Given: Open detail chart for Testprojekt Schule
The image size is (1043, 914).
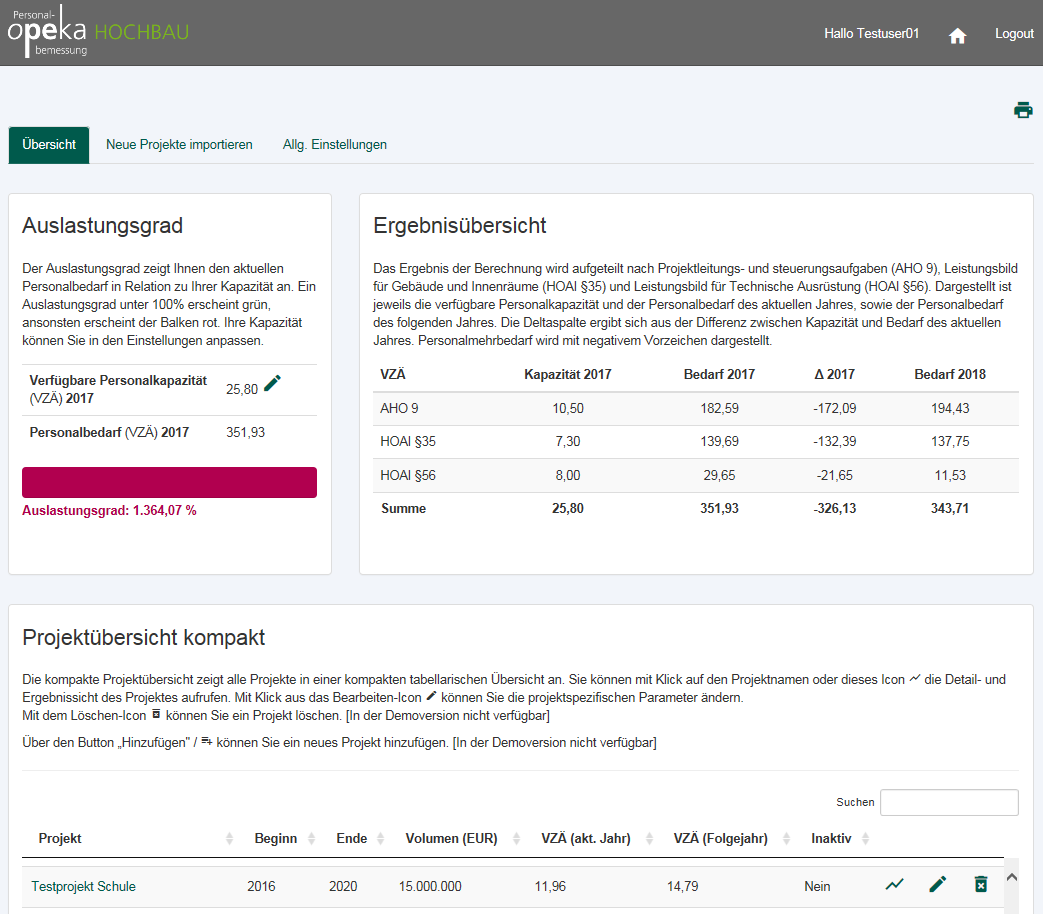Looking at the screenshot, I should pos(894,884).
